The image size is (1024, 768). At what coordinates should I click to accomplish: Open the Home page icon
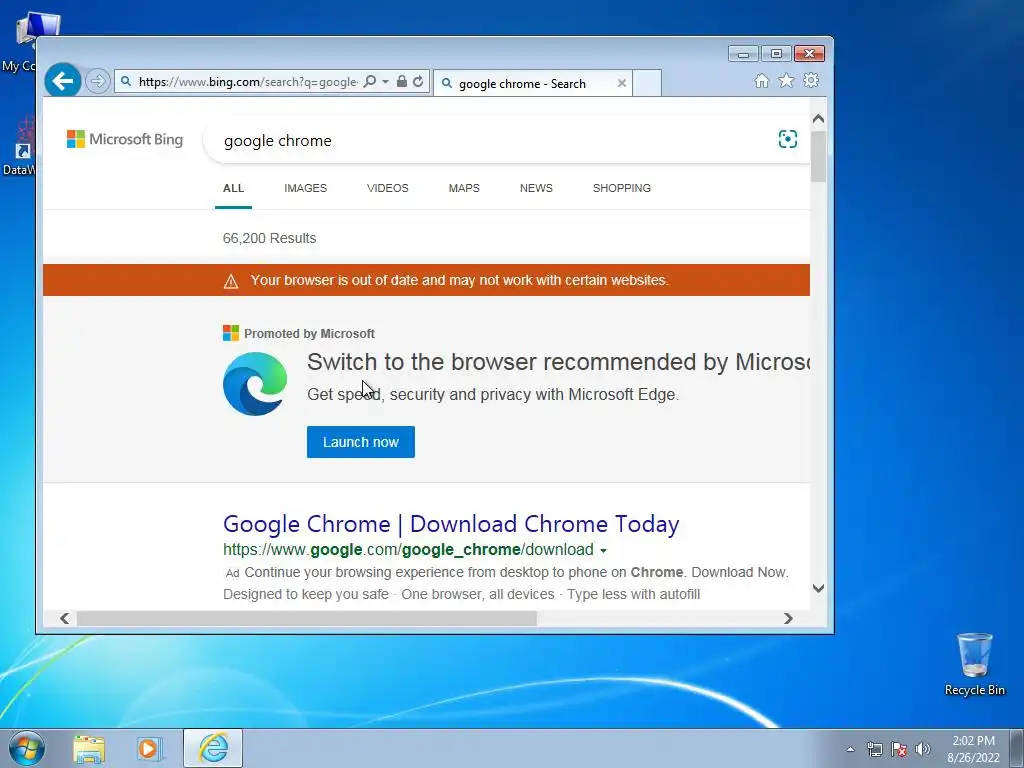point(761,80)
